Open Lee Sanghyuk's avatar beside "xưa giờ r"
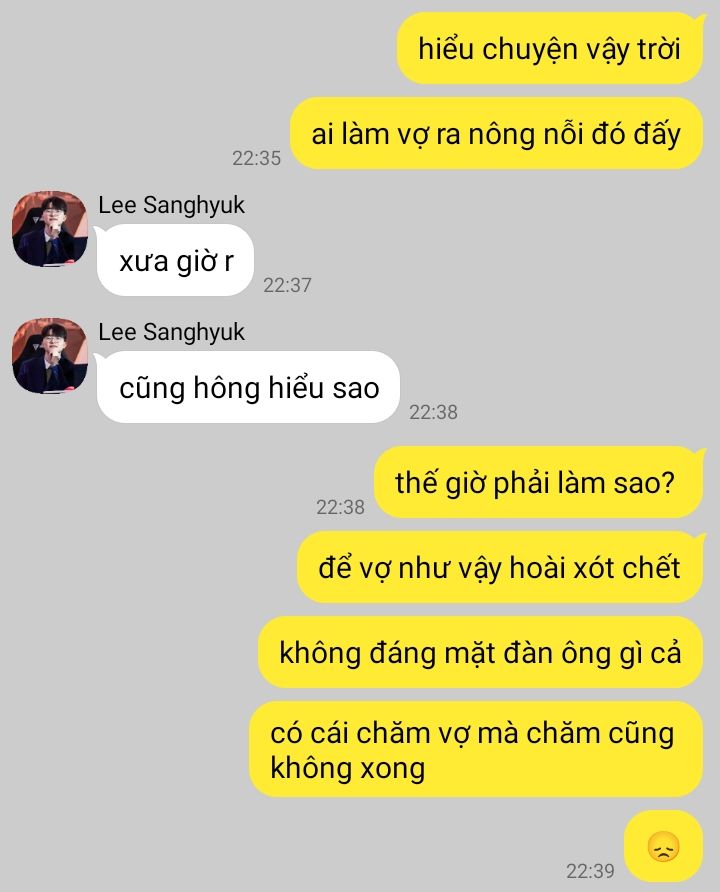 click(50, 228)
